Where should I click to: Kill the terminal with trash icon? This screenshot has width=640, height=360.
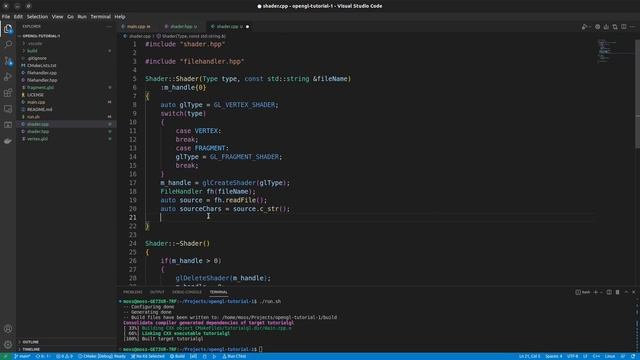[x=617, y=292]
